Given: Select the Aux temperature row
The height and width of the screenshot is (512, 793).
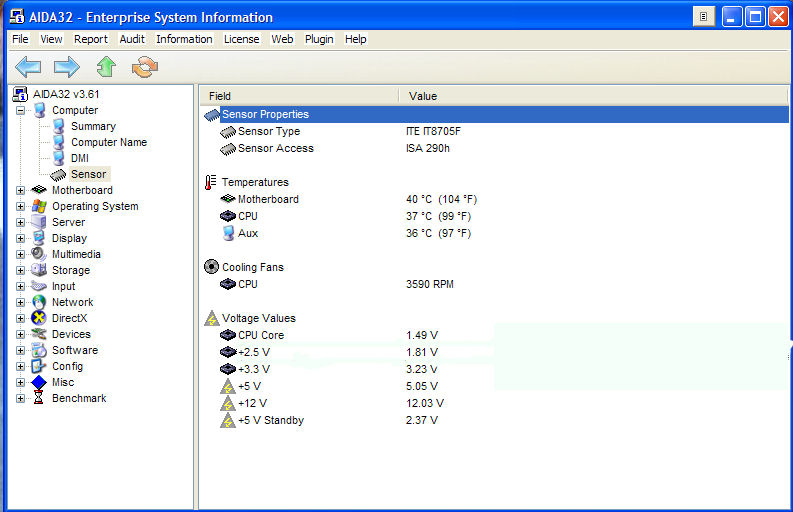Looking at the screenshot, I should [496, 233].
